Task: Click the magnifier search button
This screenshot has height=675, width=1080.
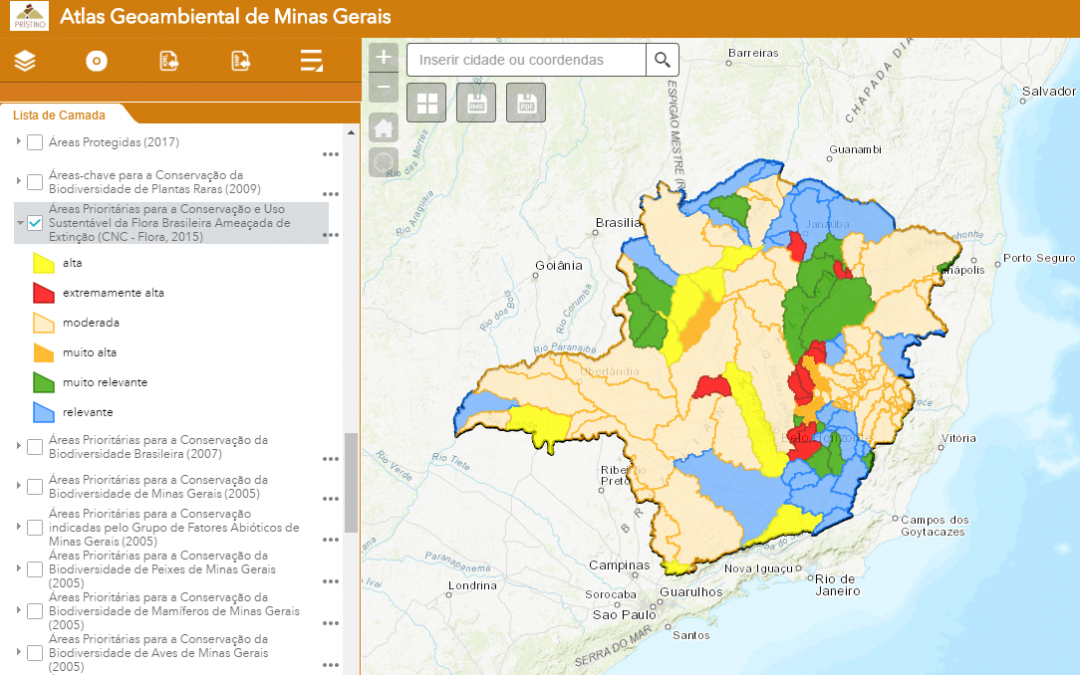Action: point(662,60)
